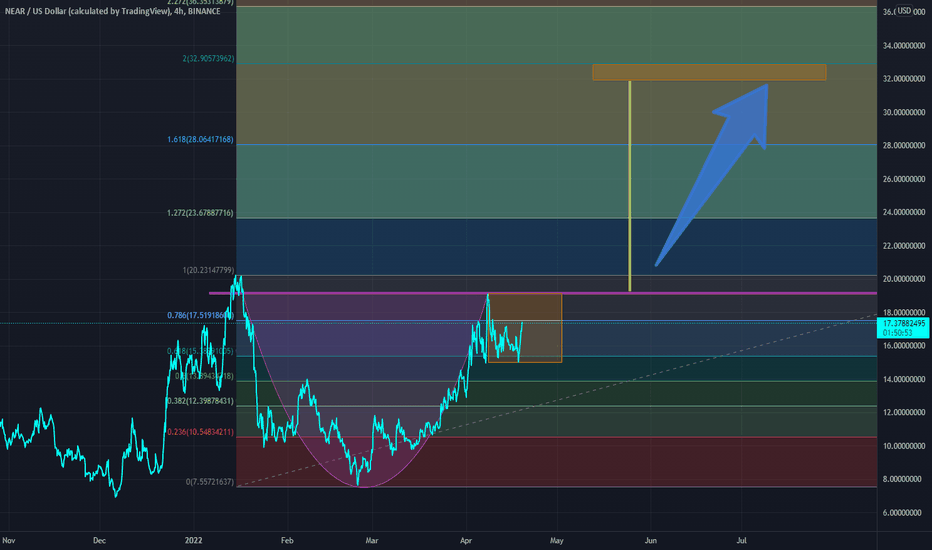Click the May label on time axis
932x550 pixels.
tap(556, 540)
